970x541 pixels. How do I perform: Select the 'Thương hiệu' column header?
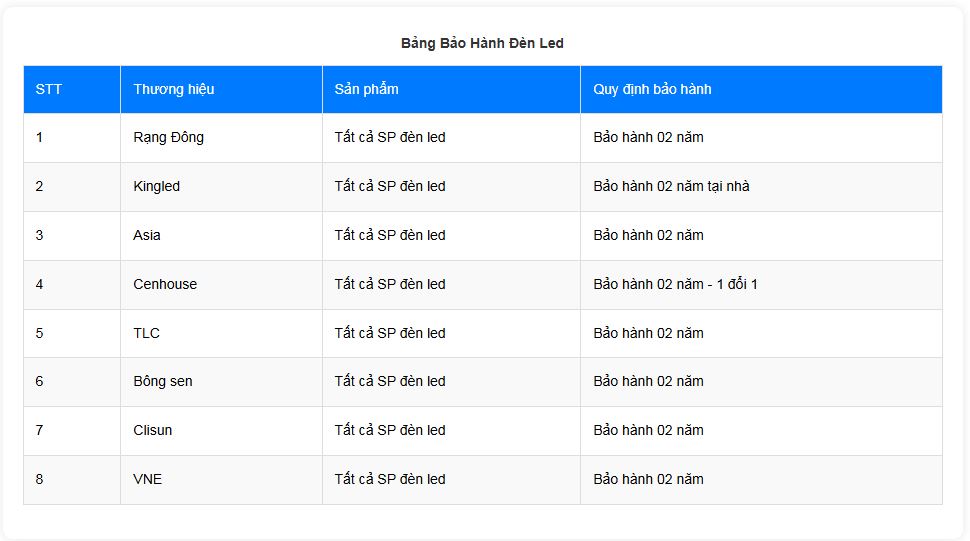pos(174,89)
